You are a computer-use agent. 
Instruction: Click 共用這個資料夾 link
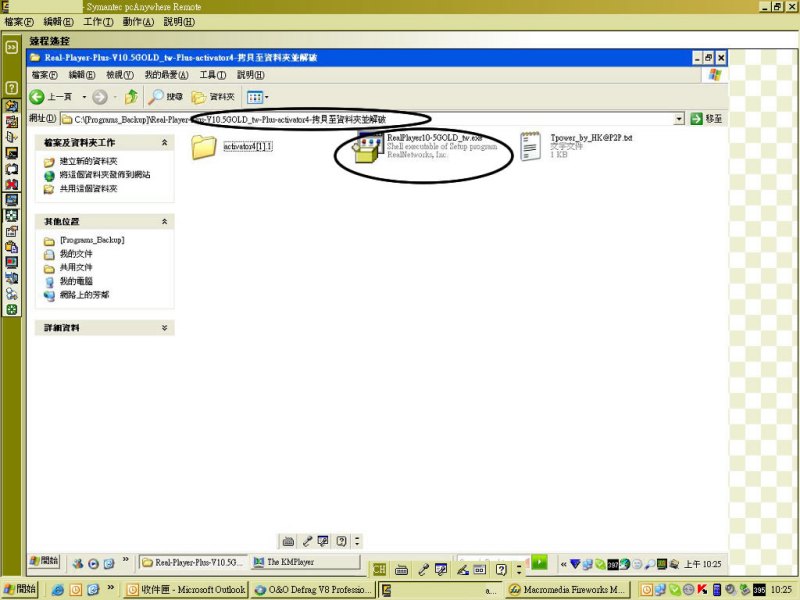coord(88,189)
